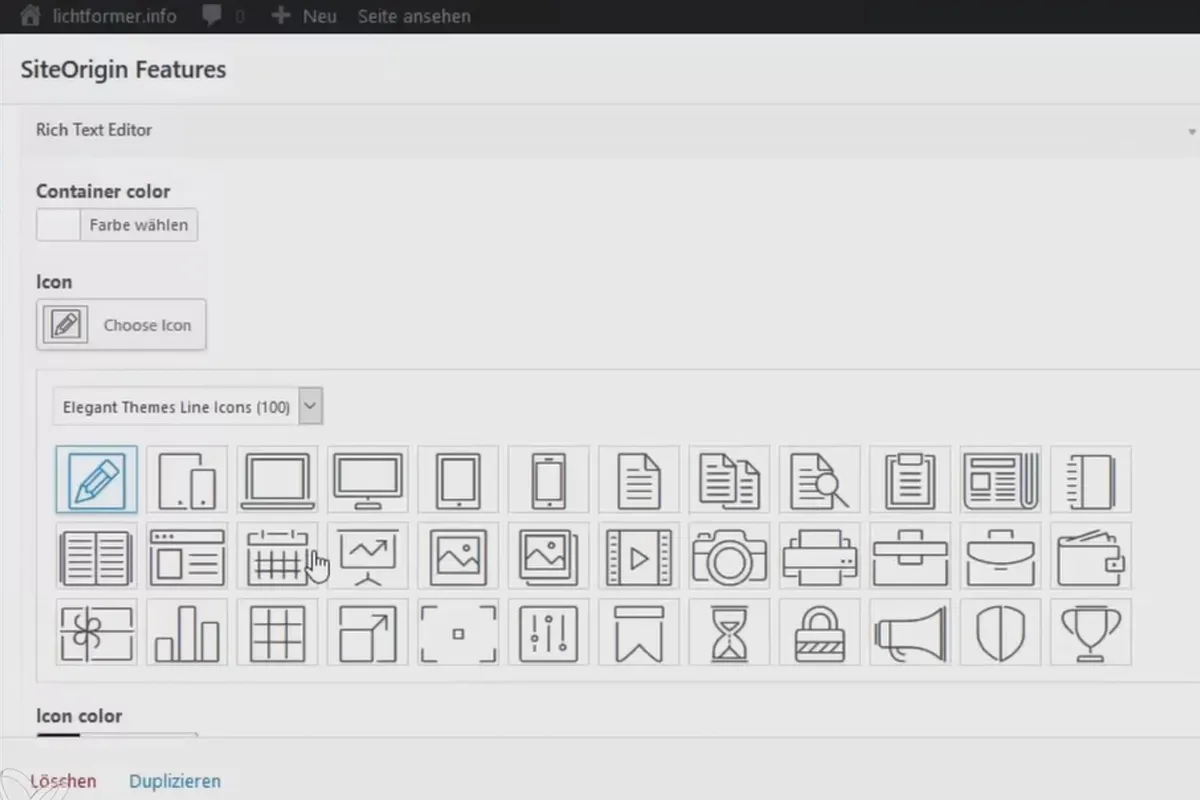Screen dimensions: 1200x800
Task: Pick the calendar icon
Action: tap(277, 556)
